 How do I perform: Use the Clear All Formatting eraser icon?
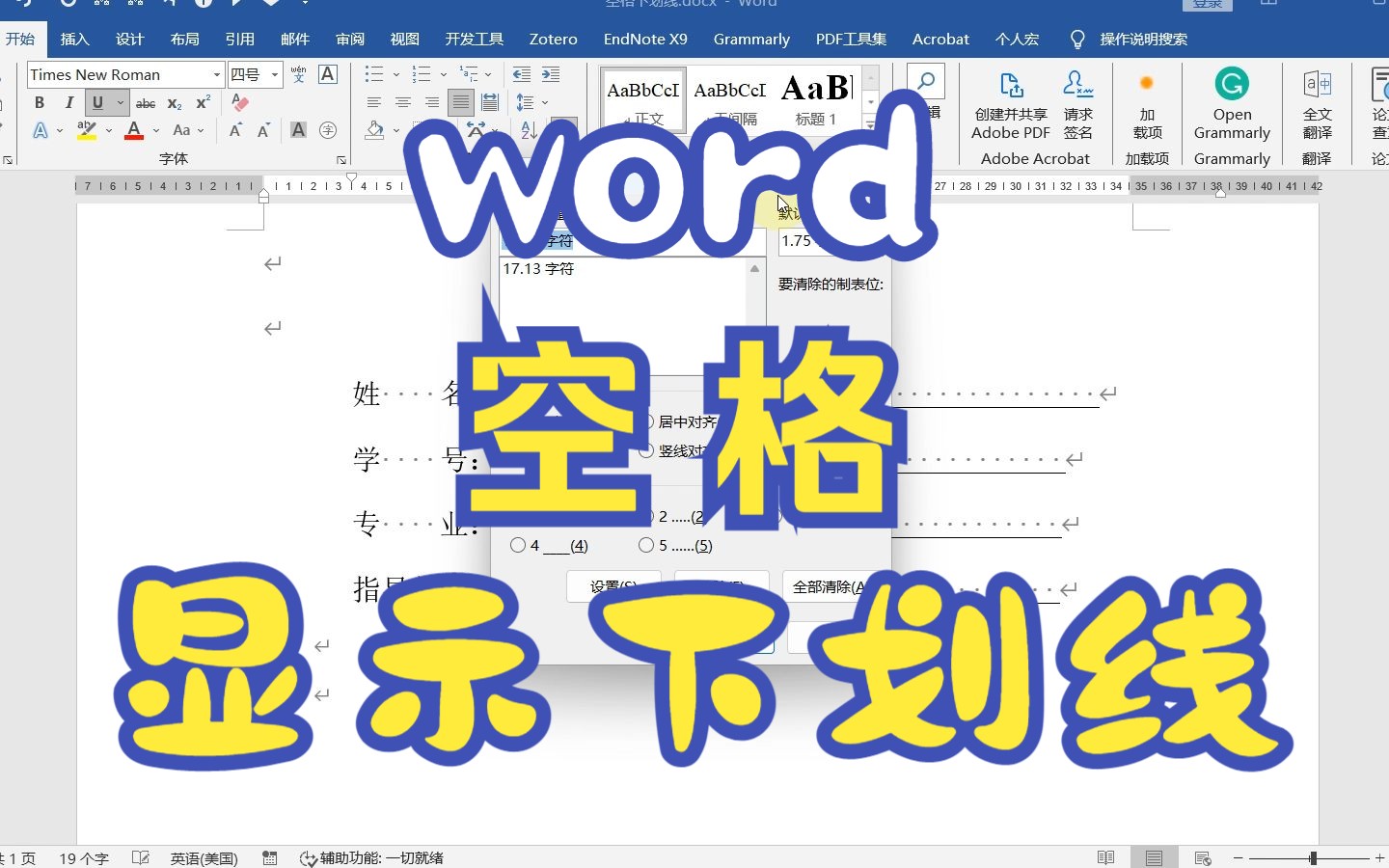pyautogui.click(x=237, y=102)
